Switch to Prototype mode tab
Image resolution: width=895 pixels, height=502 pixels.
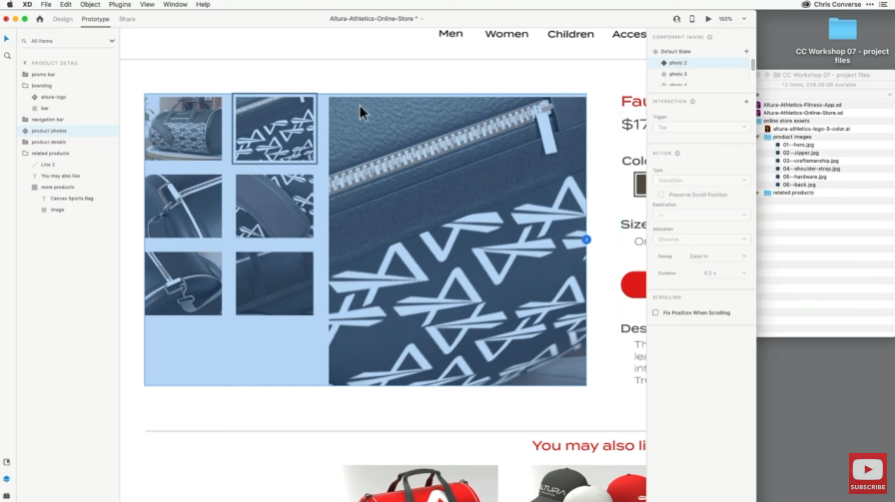pyautogui.click(x=95, y=19)
